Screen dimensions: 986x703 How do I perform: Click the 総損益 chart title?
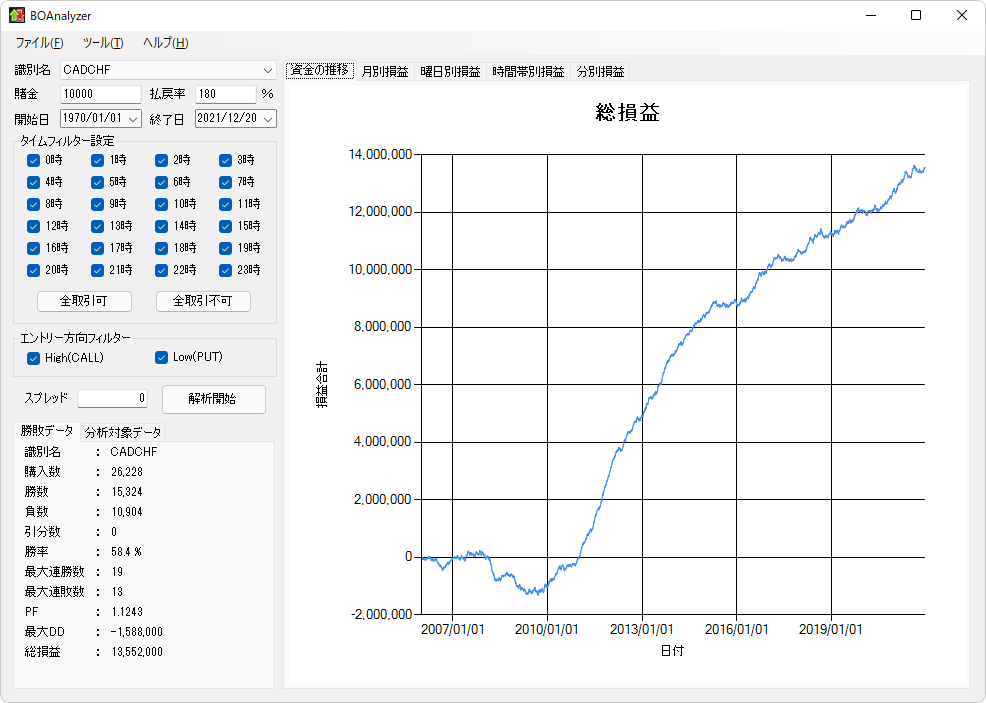pyautogui.click(x=628, y=113)
